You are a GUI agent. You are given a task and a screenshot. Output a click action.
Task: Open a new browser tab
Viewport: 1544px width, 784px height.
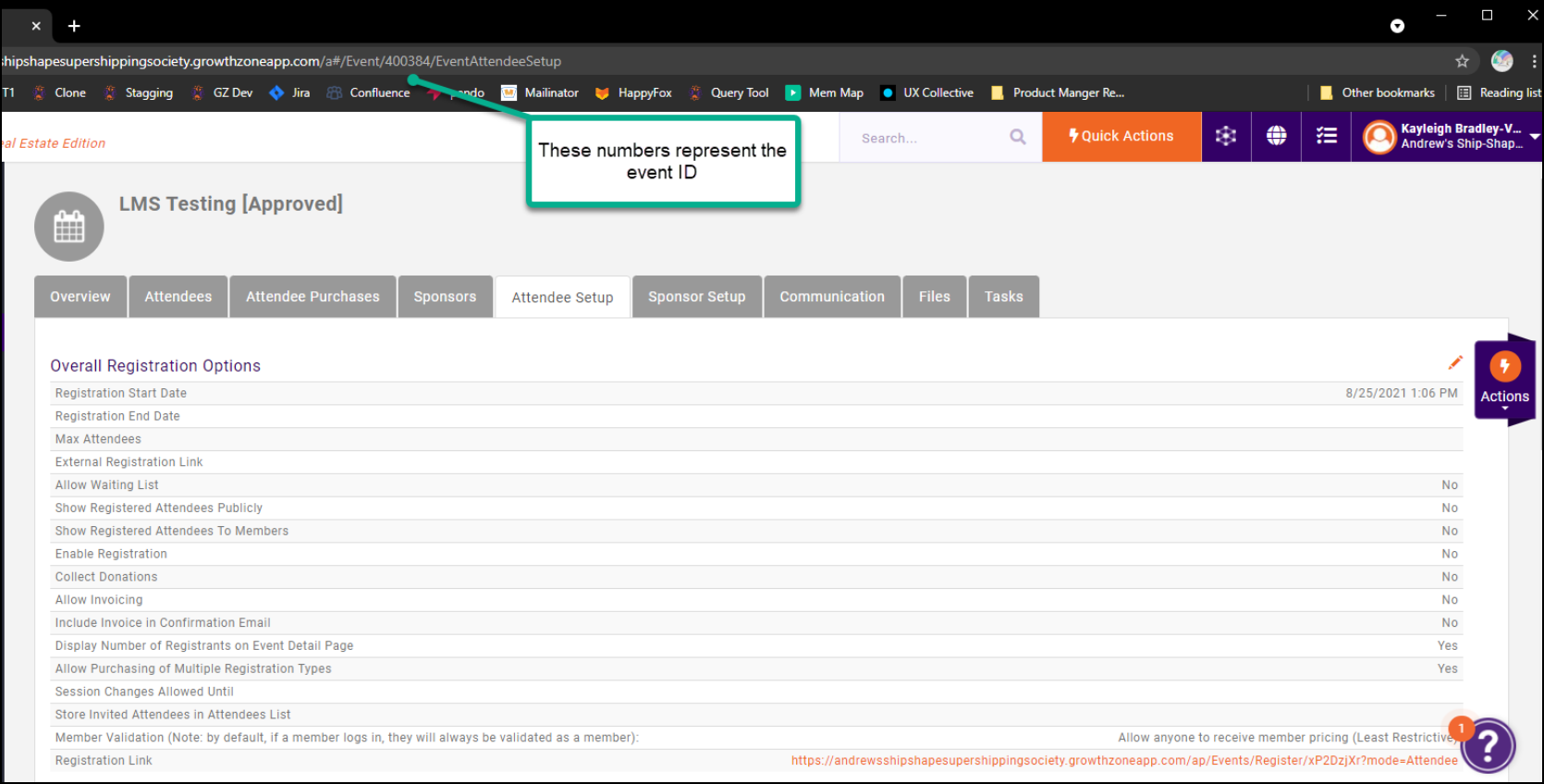point(74,26)
